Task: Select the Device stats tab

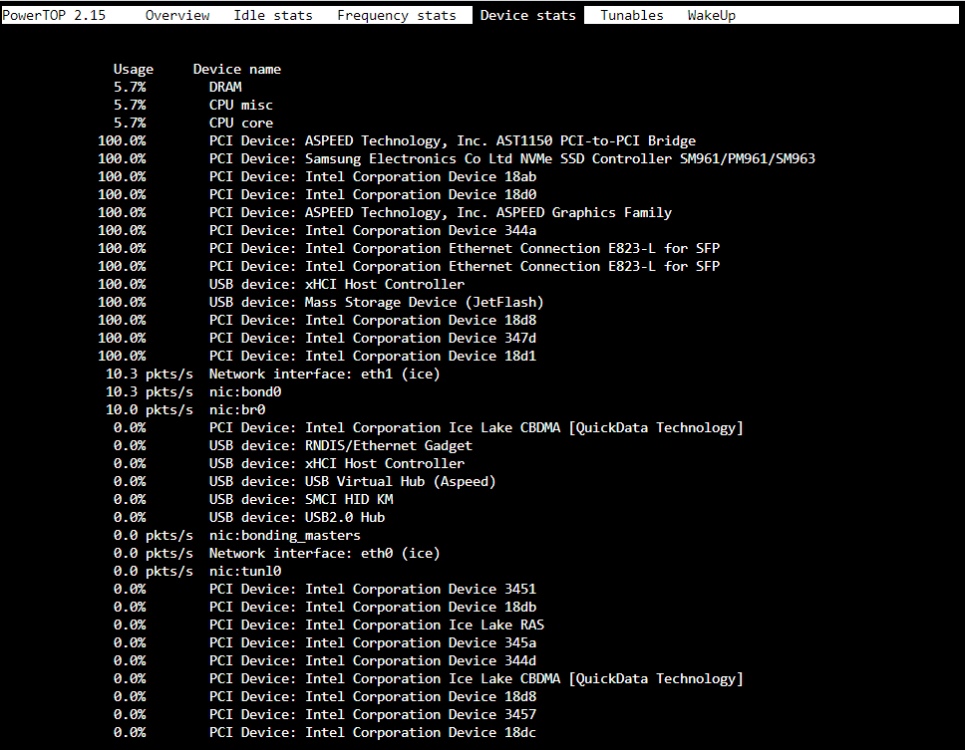Action: (x=527, y=15)
